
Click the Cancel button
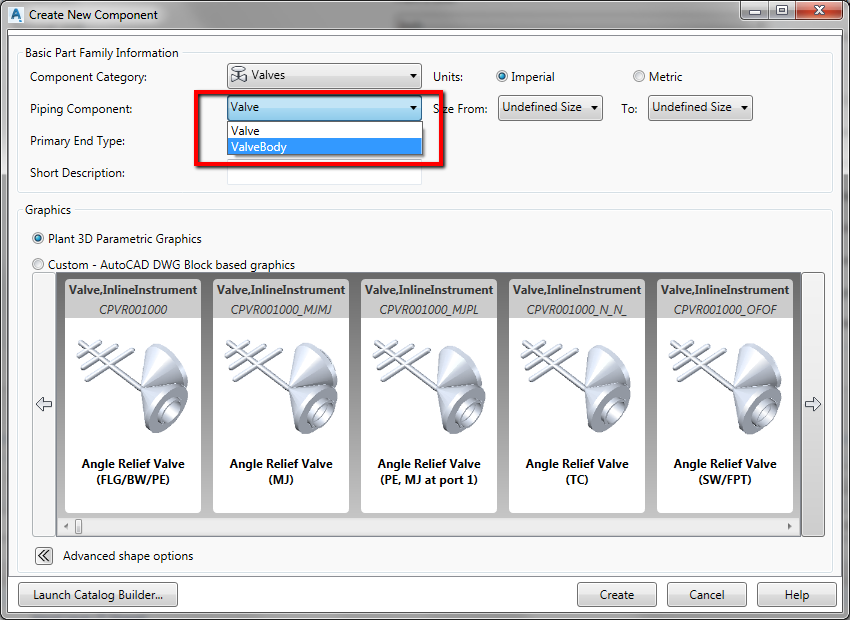coord(707,595)
